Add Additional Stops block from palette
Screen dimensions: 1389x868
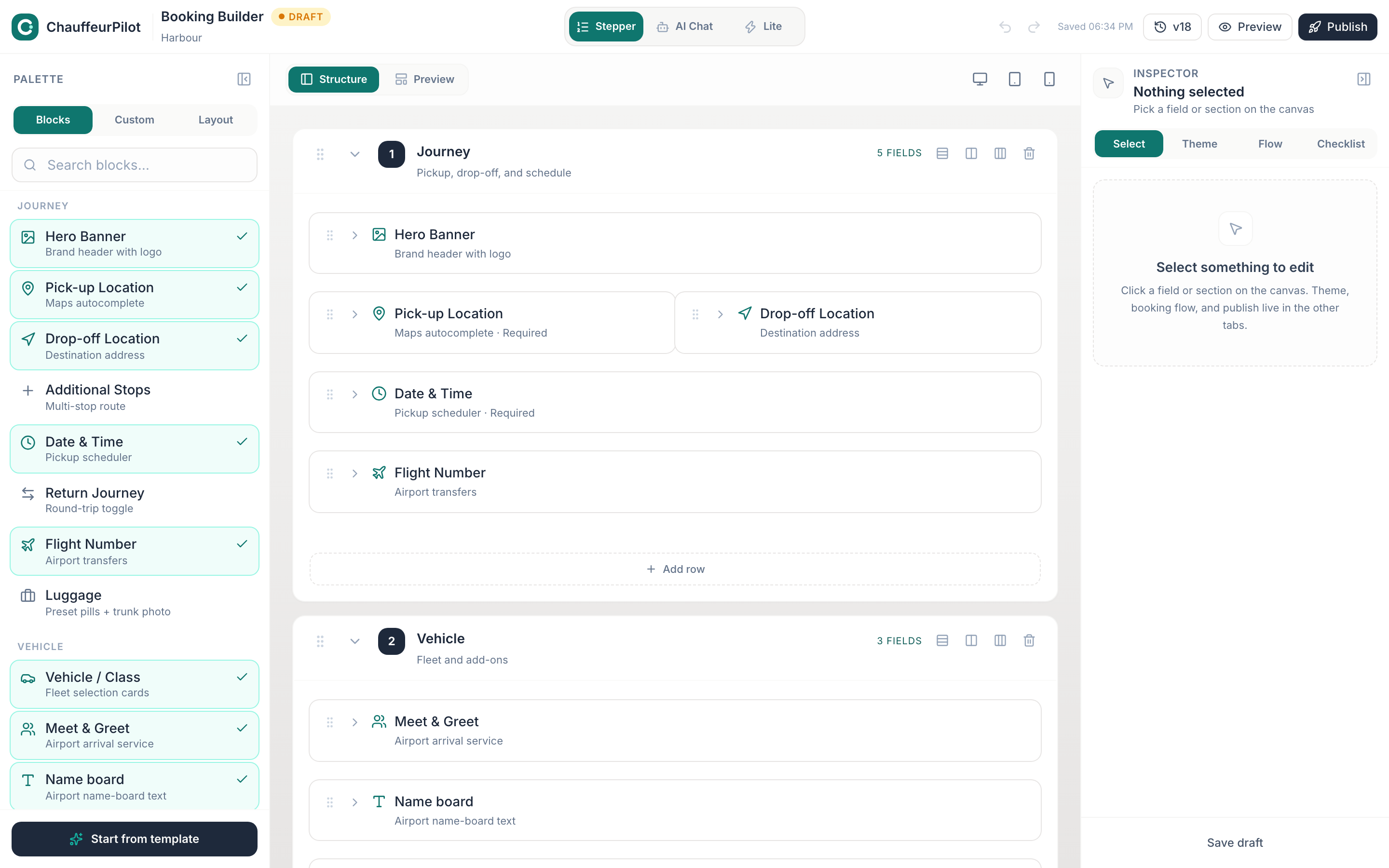(134, 397)
